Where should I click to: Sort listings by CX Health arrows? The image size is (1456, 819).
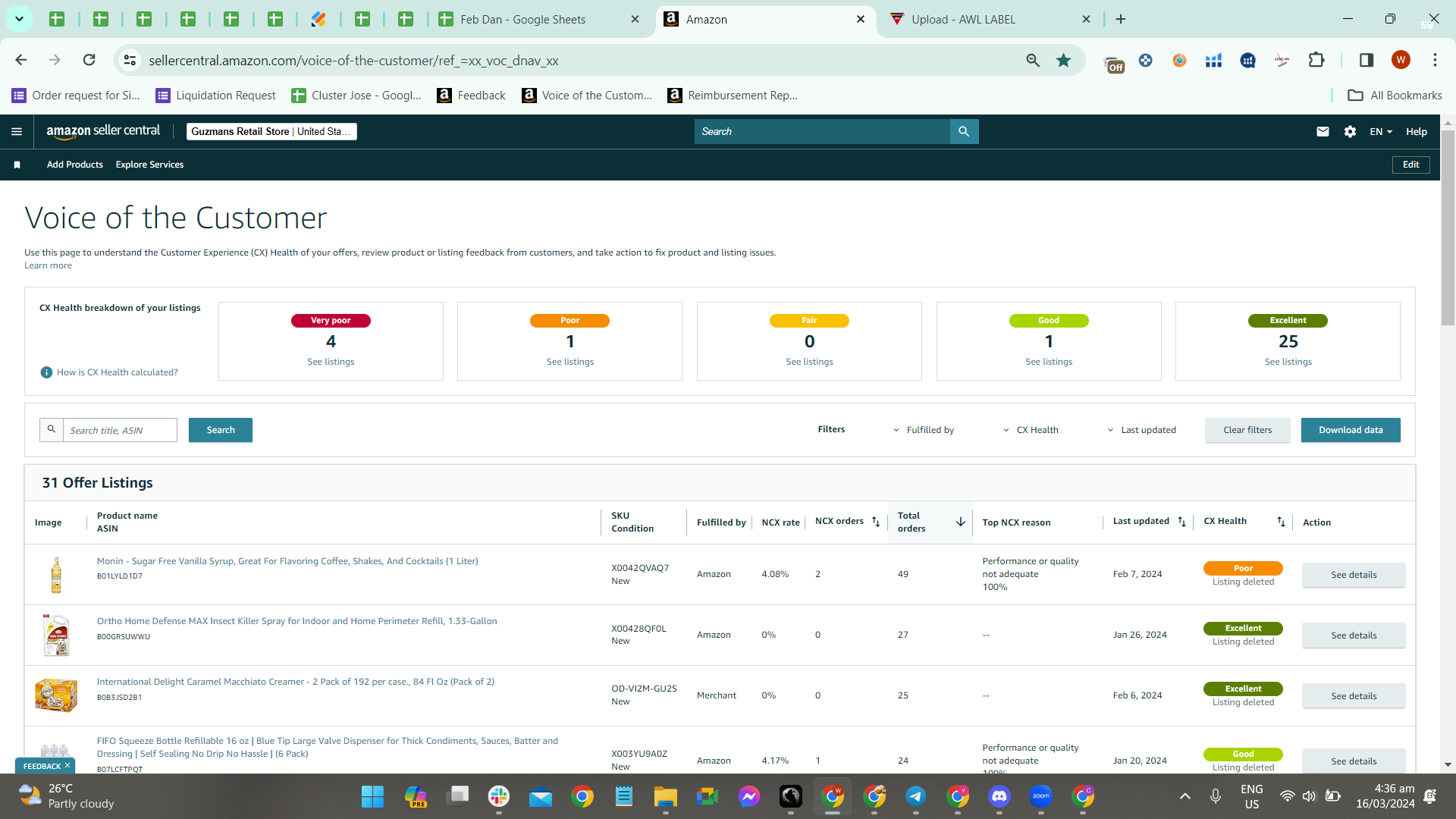coord(1281,522)
